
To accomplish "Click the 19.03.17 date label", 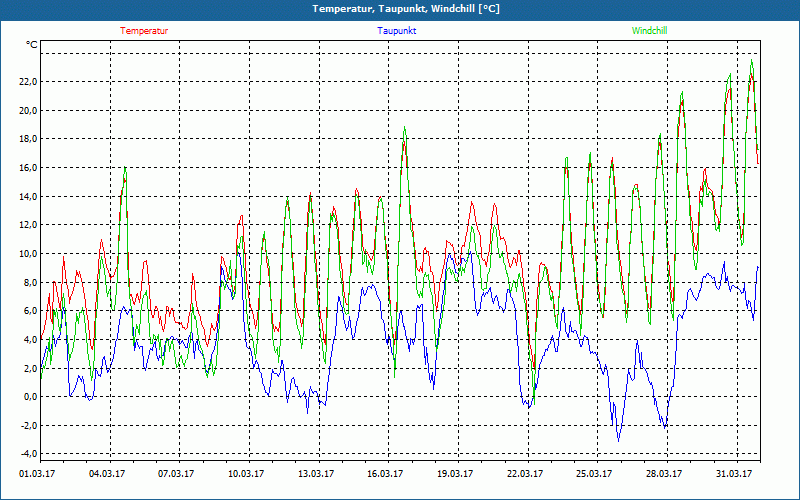I will pyautogui.click(x=455, y=474).
